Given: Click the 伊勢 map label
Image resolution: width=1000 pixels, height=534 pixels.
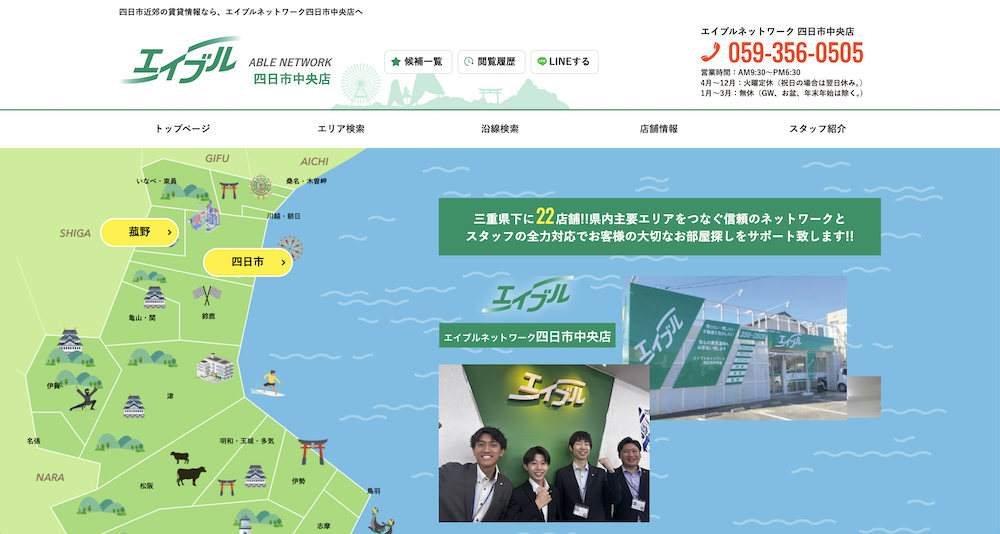Looking at the screenshot, I should [x=298, y=481].
